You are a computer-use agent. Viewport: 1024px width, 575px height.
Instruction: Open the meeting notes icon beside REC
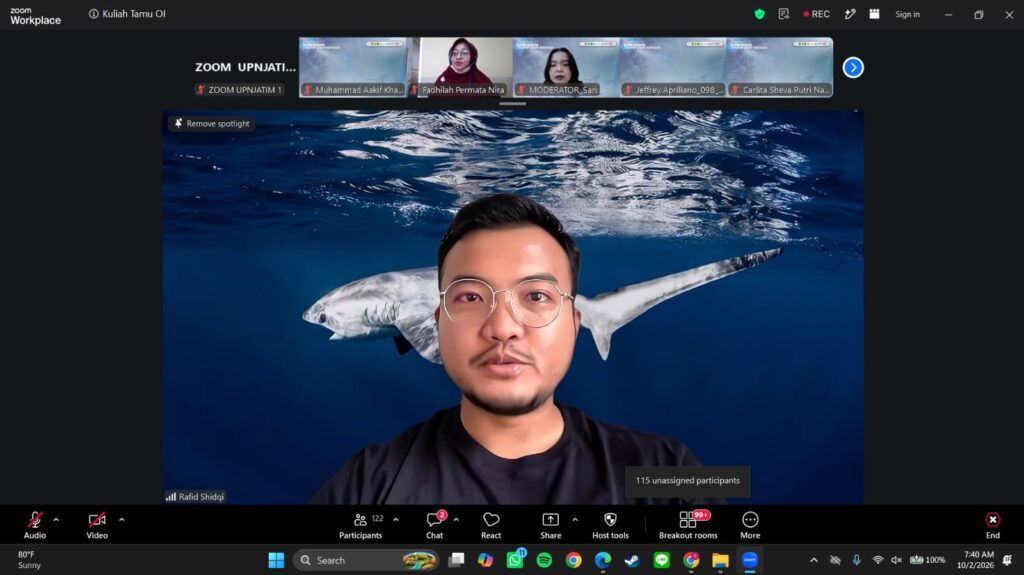(x=784, y=14)
